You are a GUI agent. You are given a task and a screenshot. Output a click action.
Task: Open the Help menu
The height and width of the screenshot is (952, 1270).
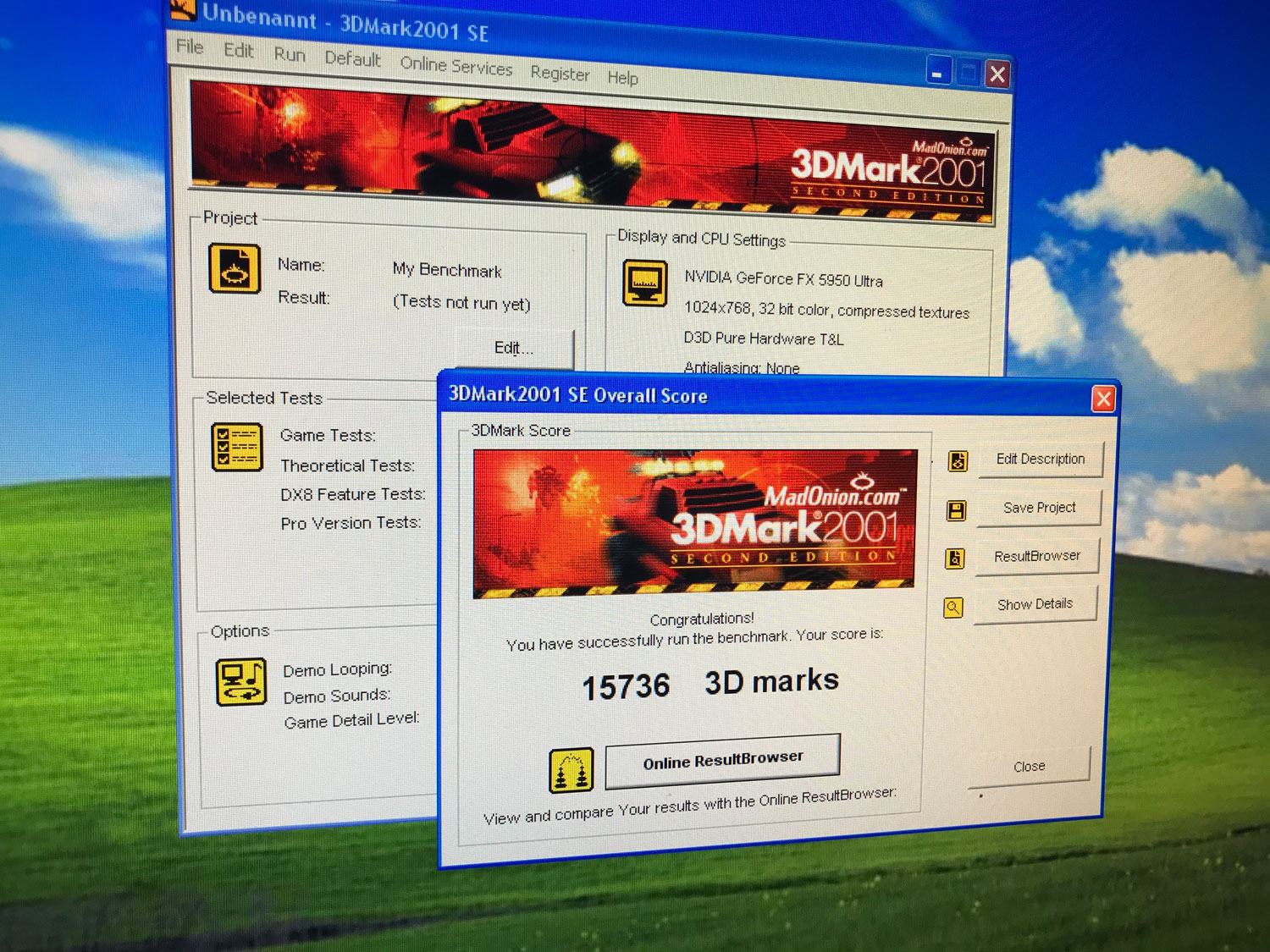point(622,78)
